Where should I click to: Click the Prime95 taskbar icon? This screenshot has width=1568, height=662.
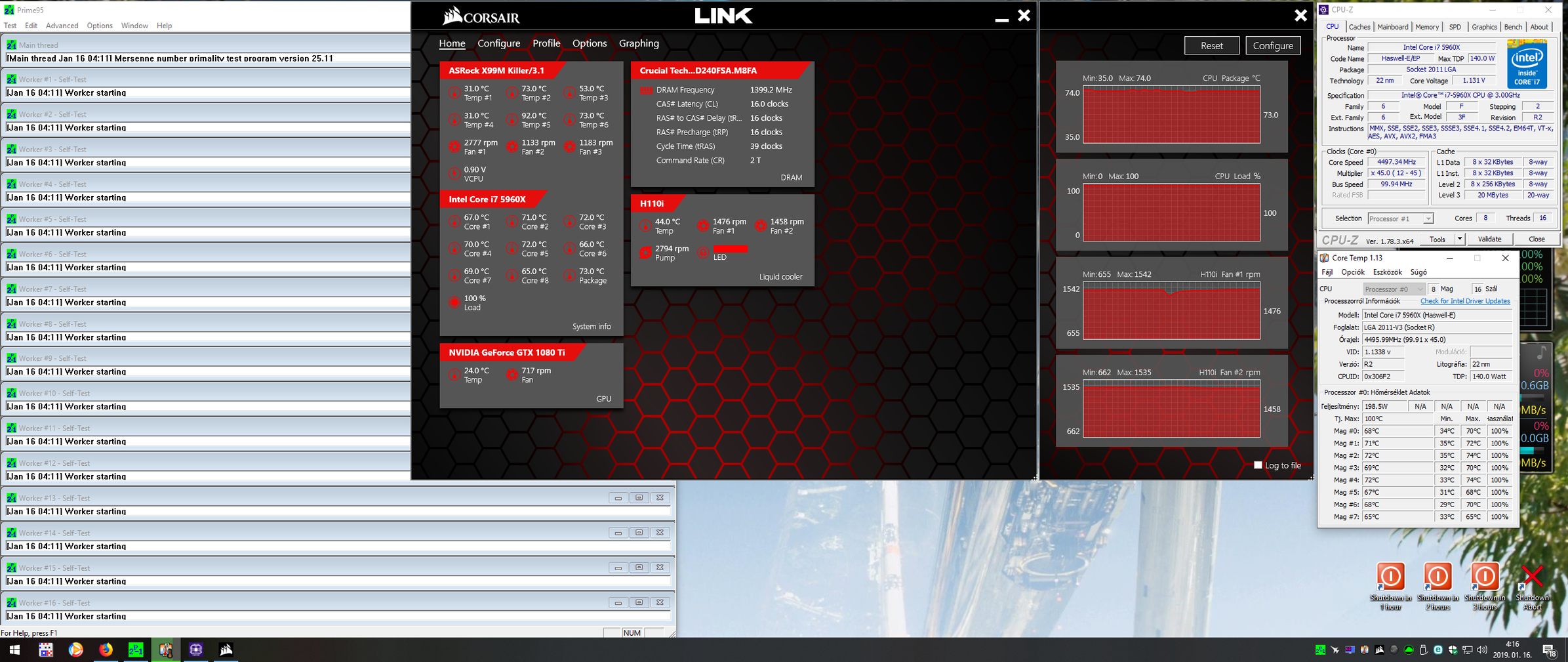click(x=136, y=650)
